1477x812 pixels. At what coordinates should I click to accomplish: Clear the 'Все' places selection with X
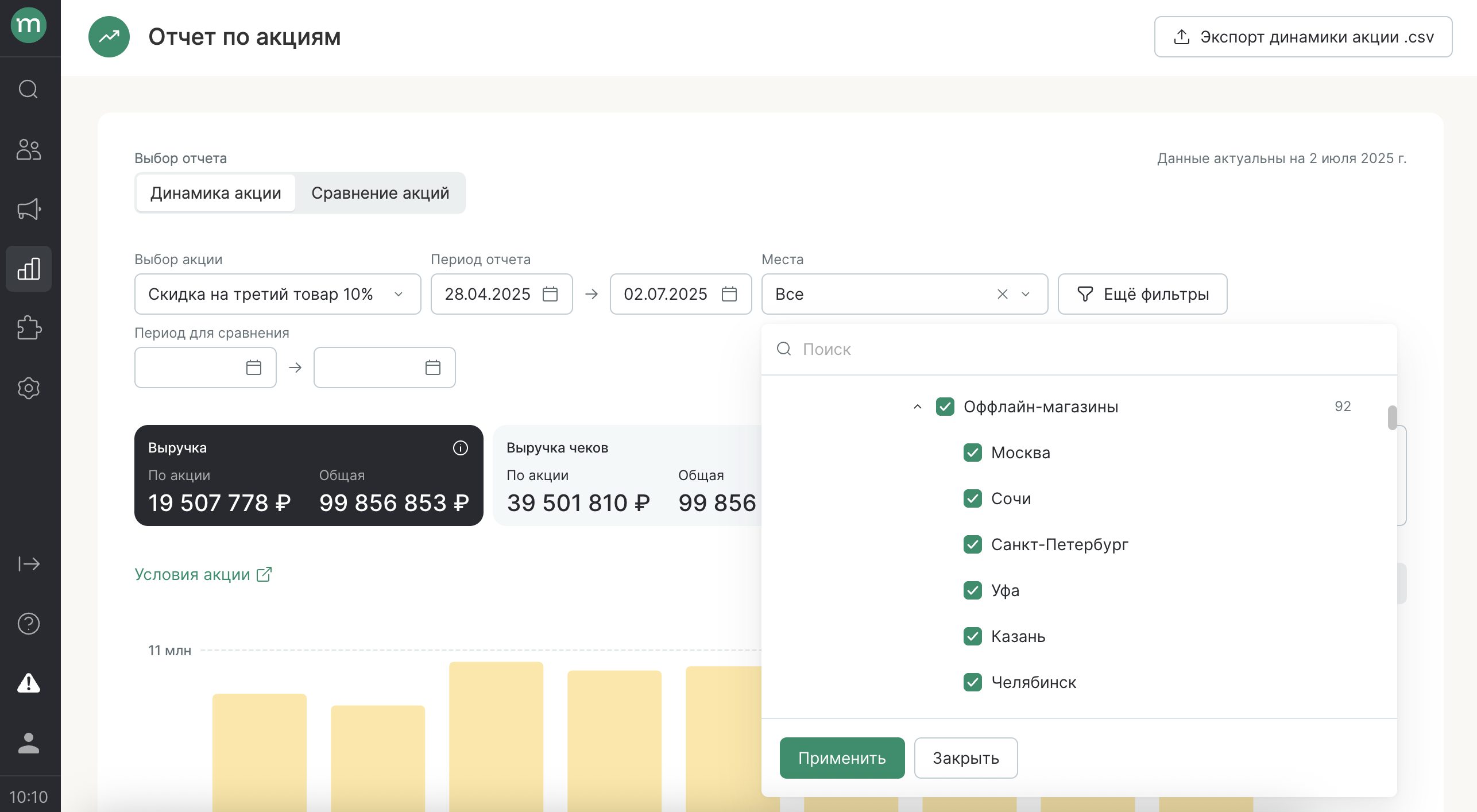coord(1003,294)
